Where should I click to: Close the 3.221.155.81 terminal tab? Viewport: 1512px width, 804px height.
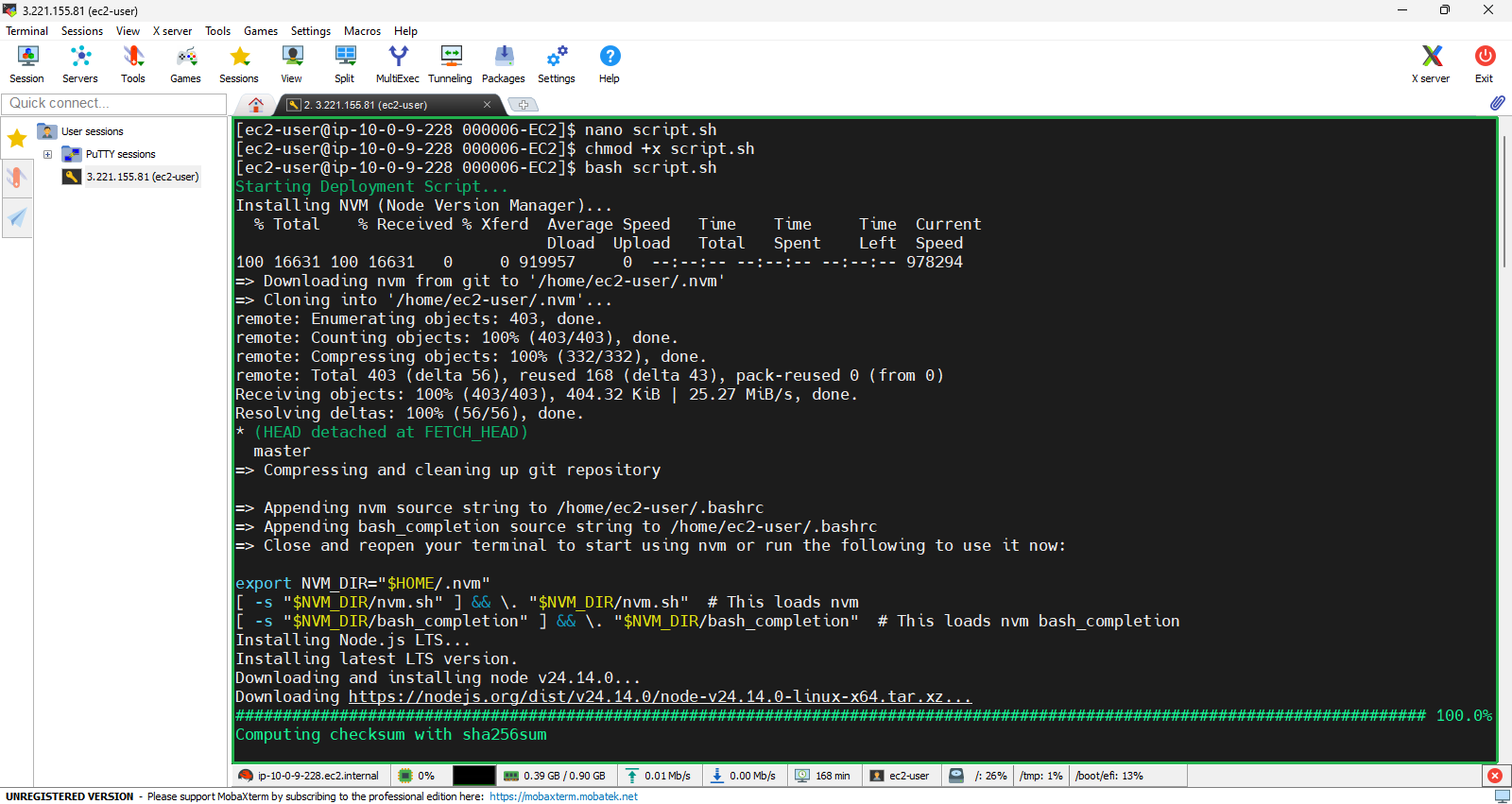[x=488, y=105]
